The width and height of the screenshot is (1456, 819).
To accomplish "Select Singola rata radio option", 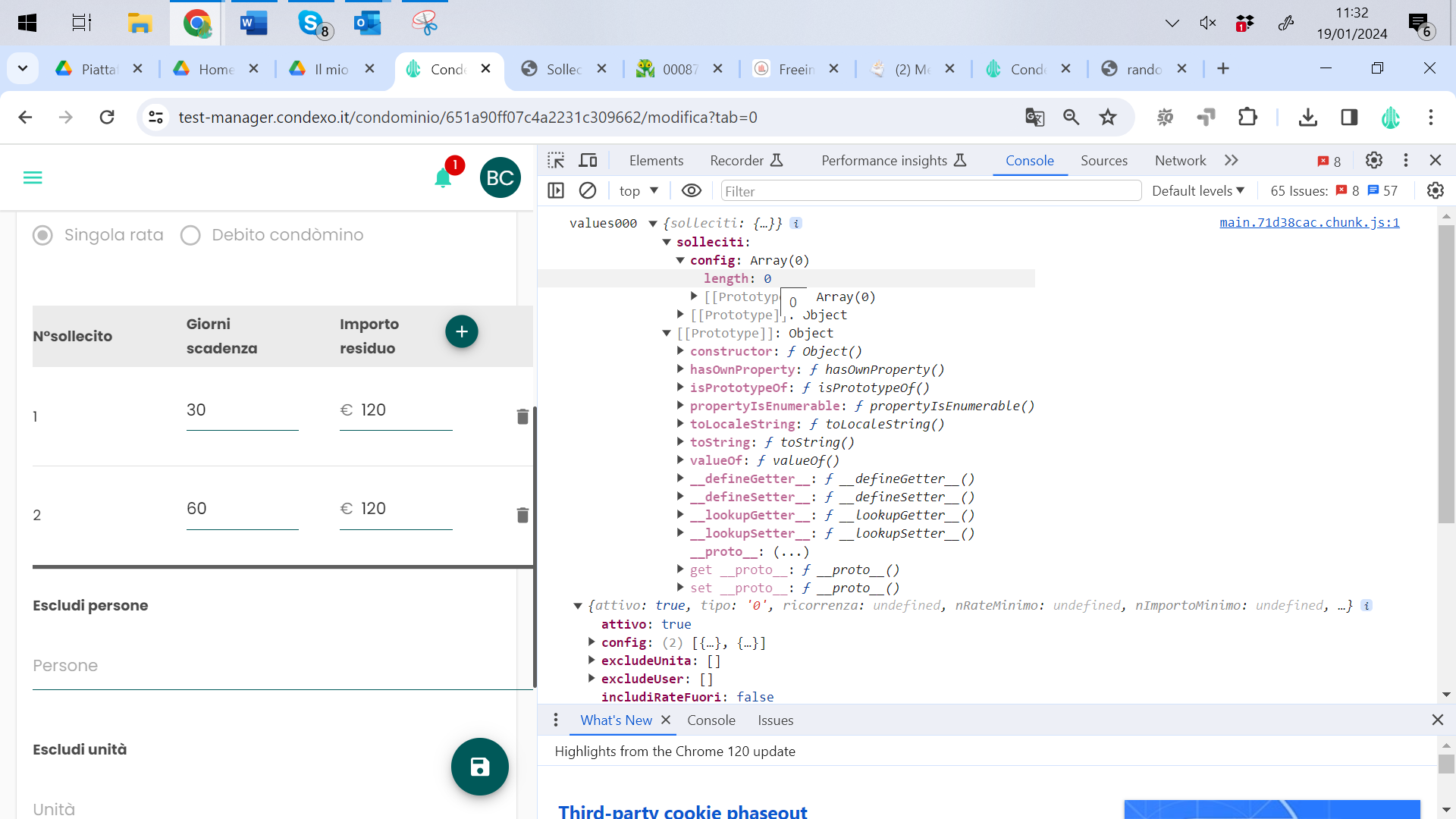I will pos(43,235).
